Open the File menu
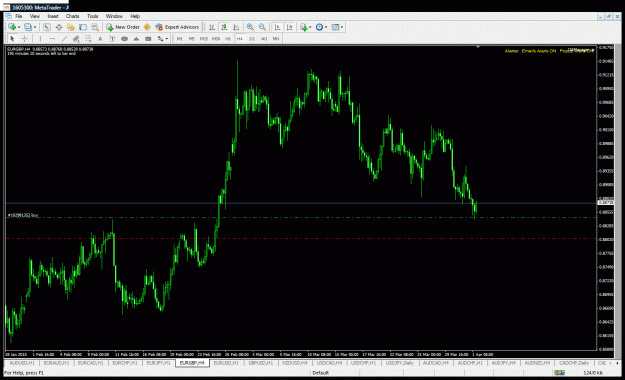The height and width of the screenshot is (380, 625). (19, 16)
